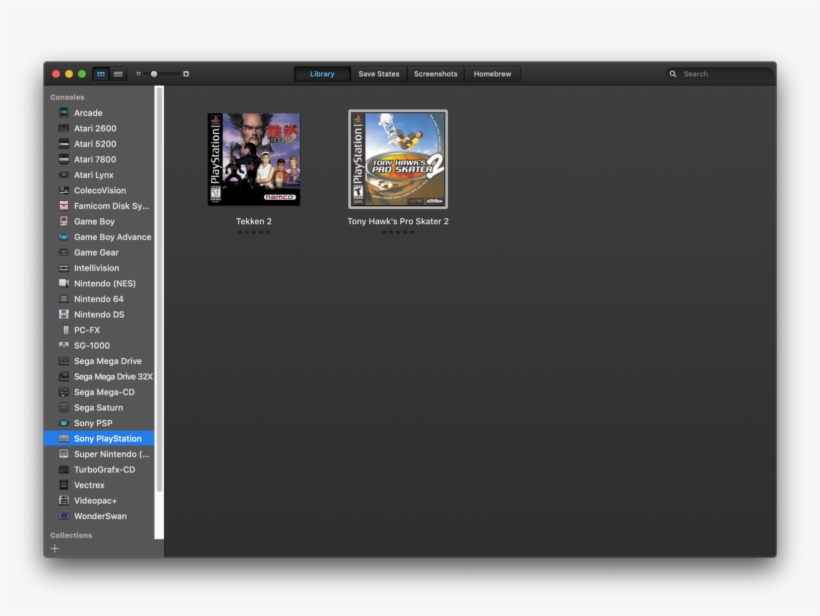Select the SG-1000 console icon

coord(64,345)
